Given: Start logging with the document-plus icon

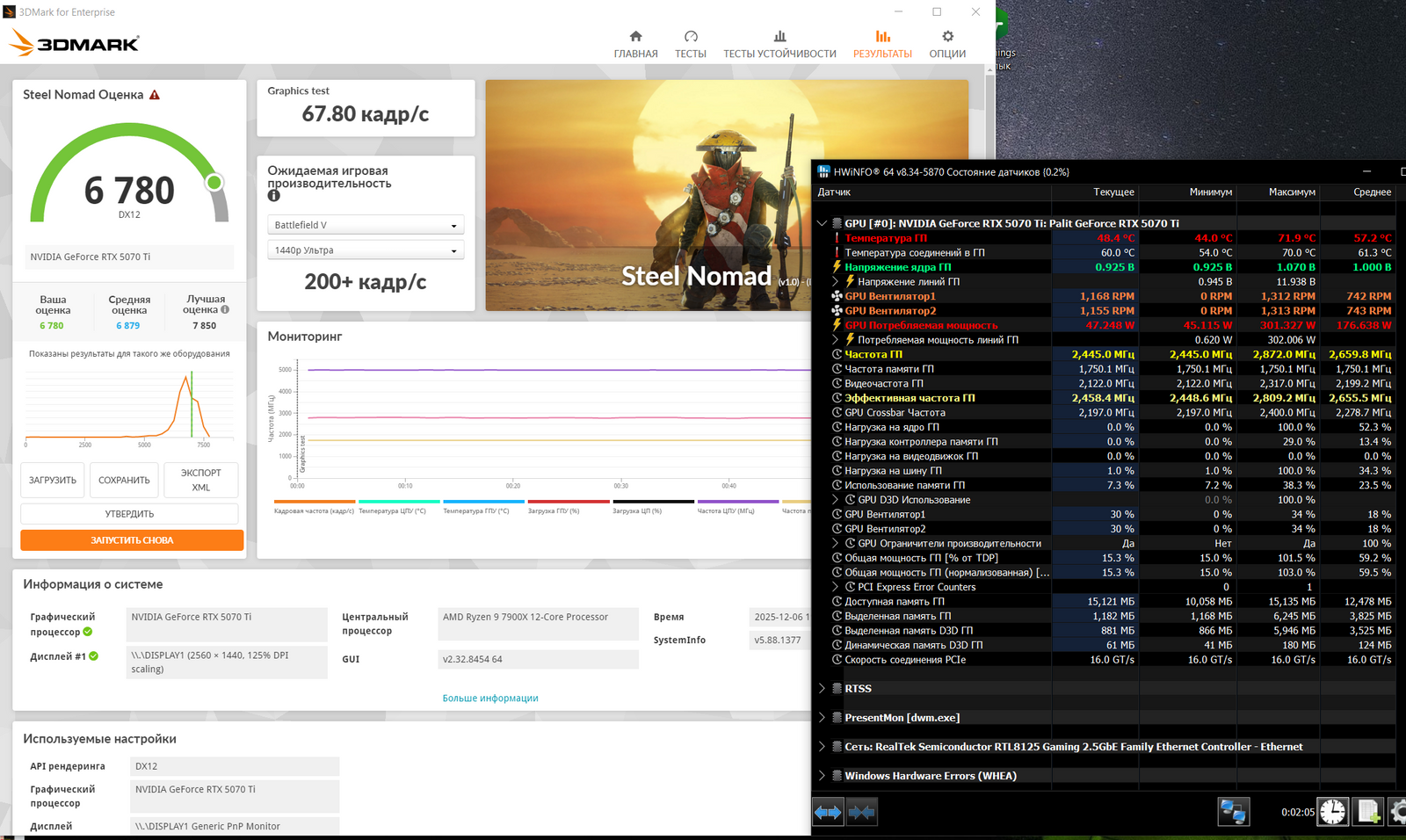Looking at the screenshot, I should pos(1368,812).
